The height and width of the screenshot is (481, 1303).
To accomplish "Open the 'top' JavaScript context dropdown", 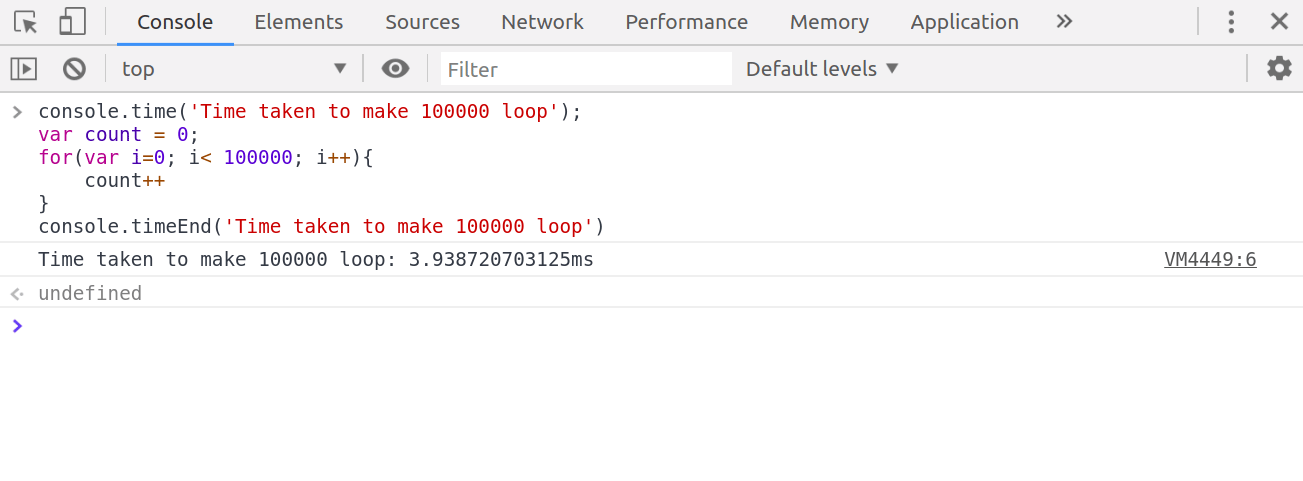I will pyautogui.click(x=233, y=69).
